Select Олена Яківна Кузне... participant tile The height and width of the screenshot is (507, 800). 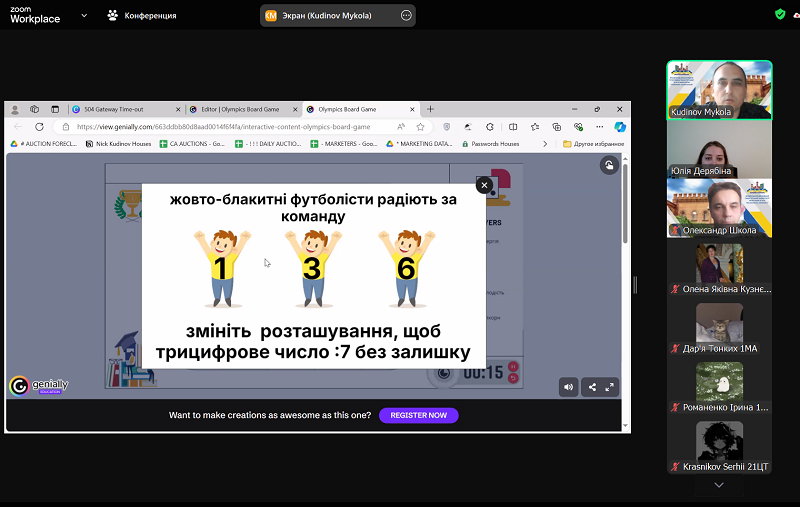point(719,267)
